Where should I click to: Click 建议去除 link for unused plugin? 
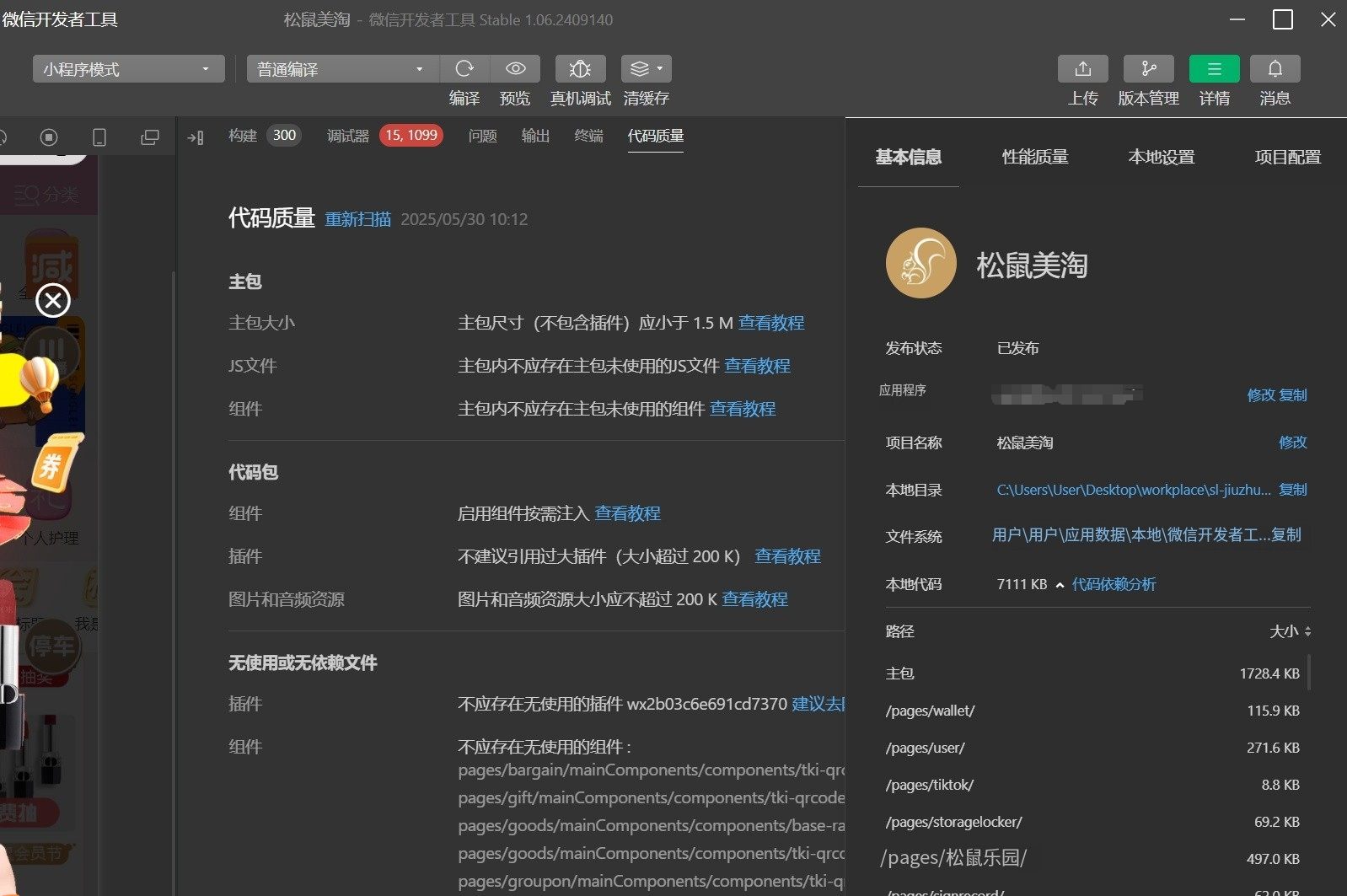tap(818, 704)
